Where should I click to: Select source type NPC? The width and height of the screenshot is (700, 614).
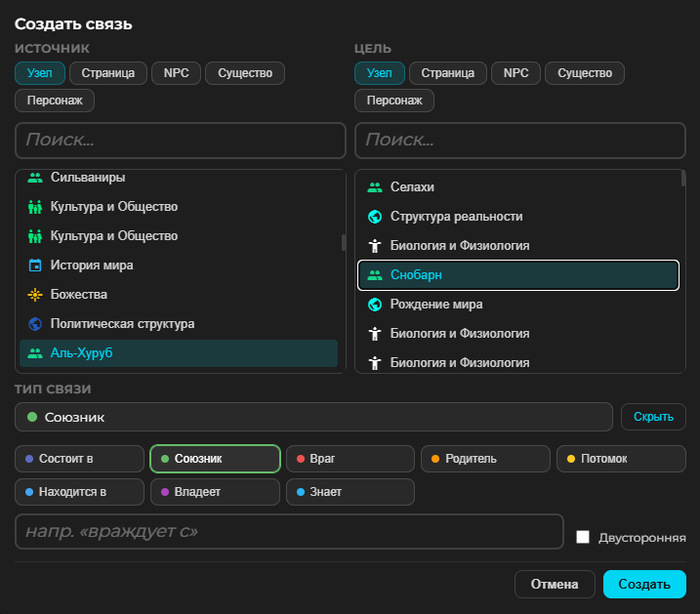[176, 73]
